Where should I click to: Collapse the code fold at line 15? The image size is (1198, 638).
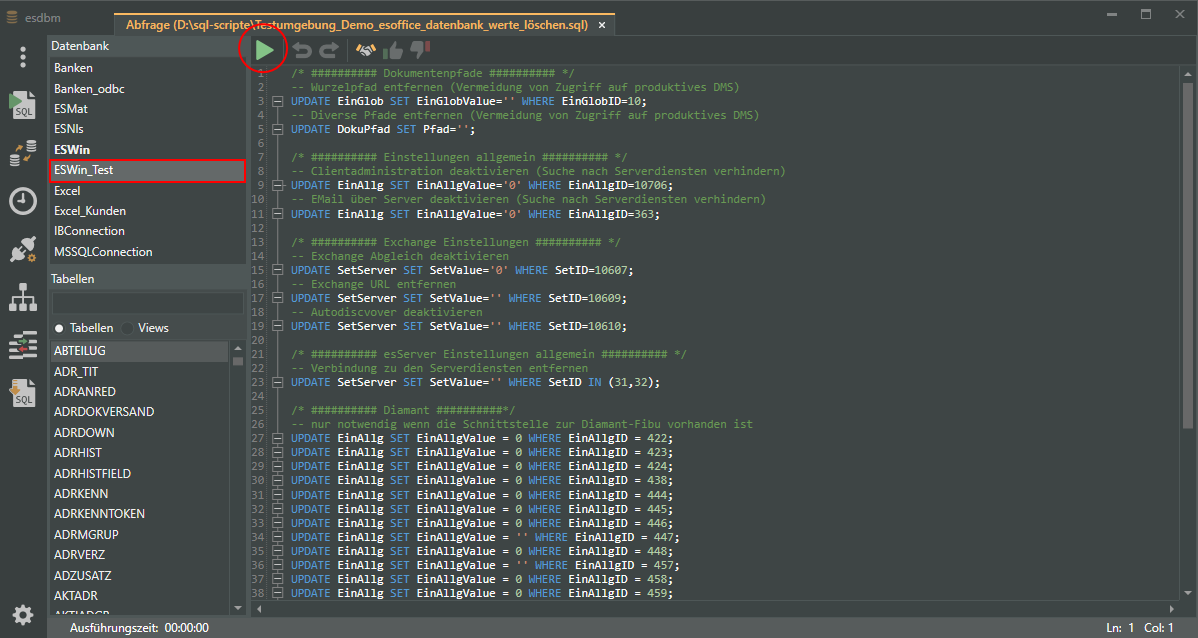(277, 270)
